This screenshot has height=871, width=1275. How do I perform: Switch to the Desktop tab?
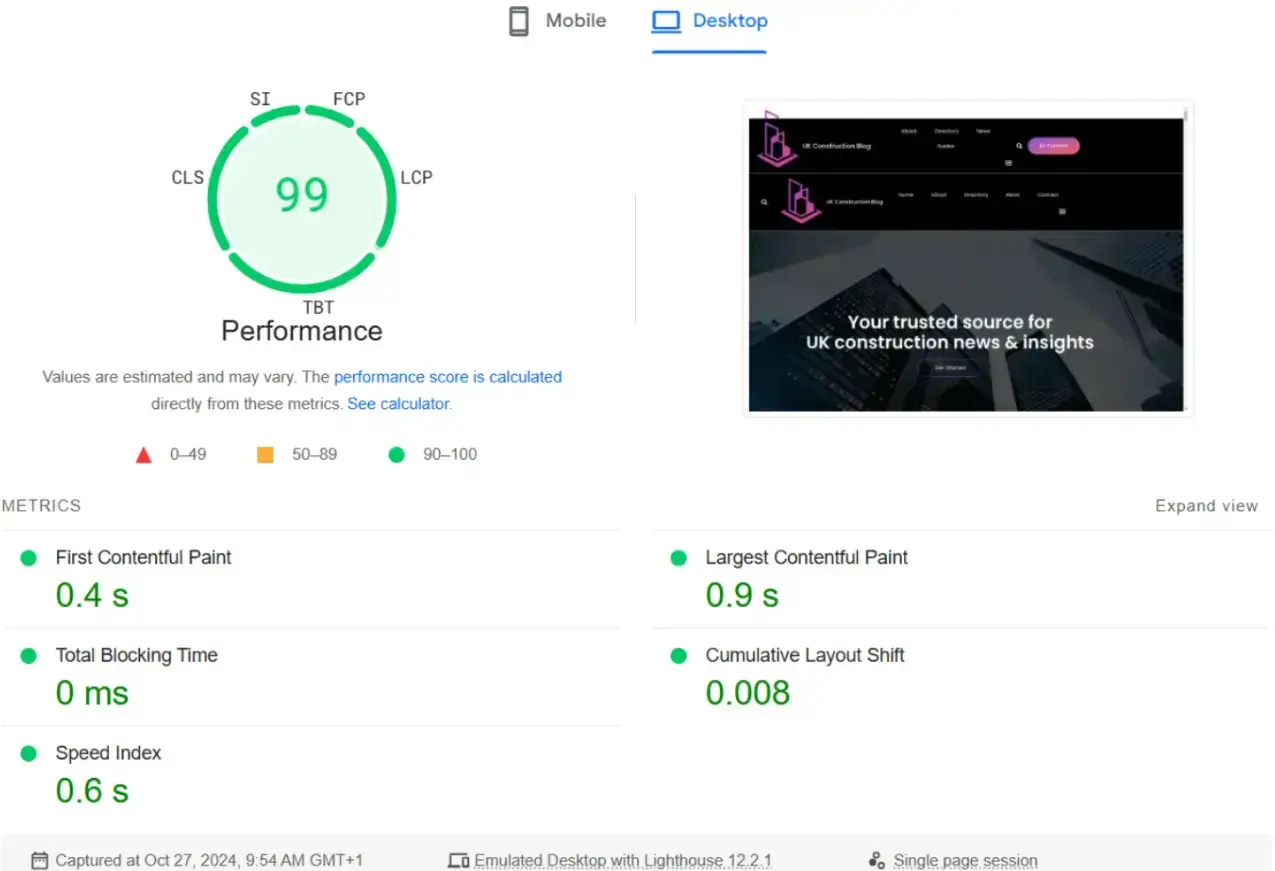(x=709, y=20)
